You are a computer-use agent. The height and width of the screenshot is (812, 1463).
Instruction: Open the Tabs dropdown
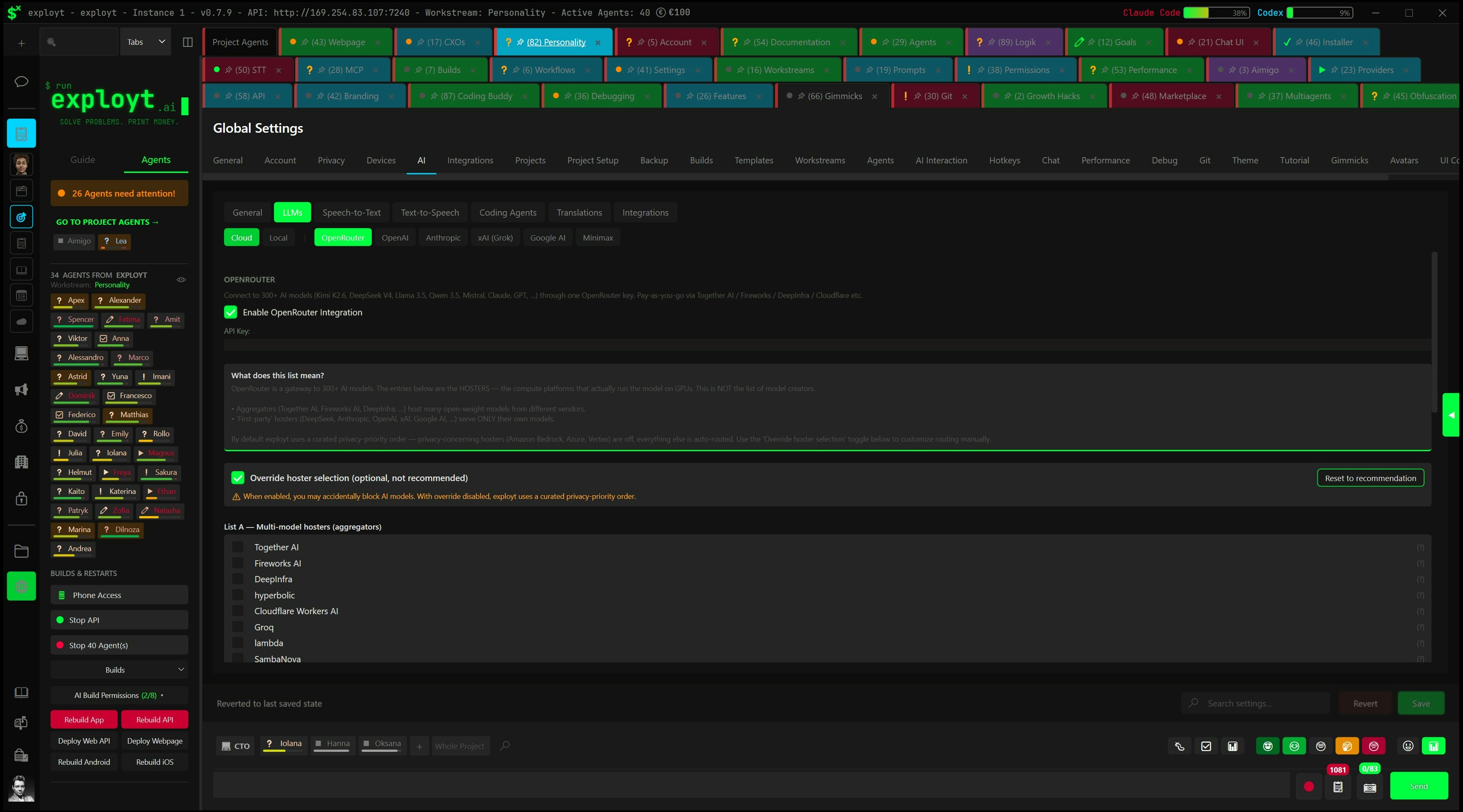145,42
